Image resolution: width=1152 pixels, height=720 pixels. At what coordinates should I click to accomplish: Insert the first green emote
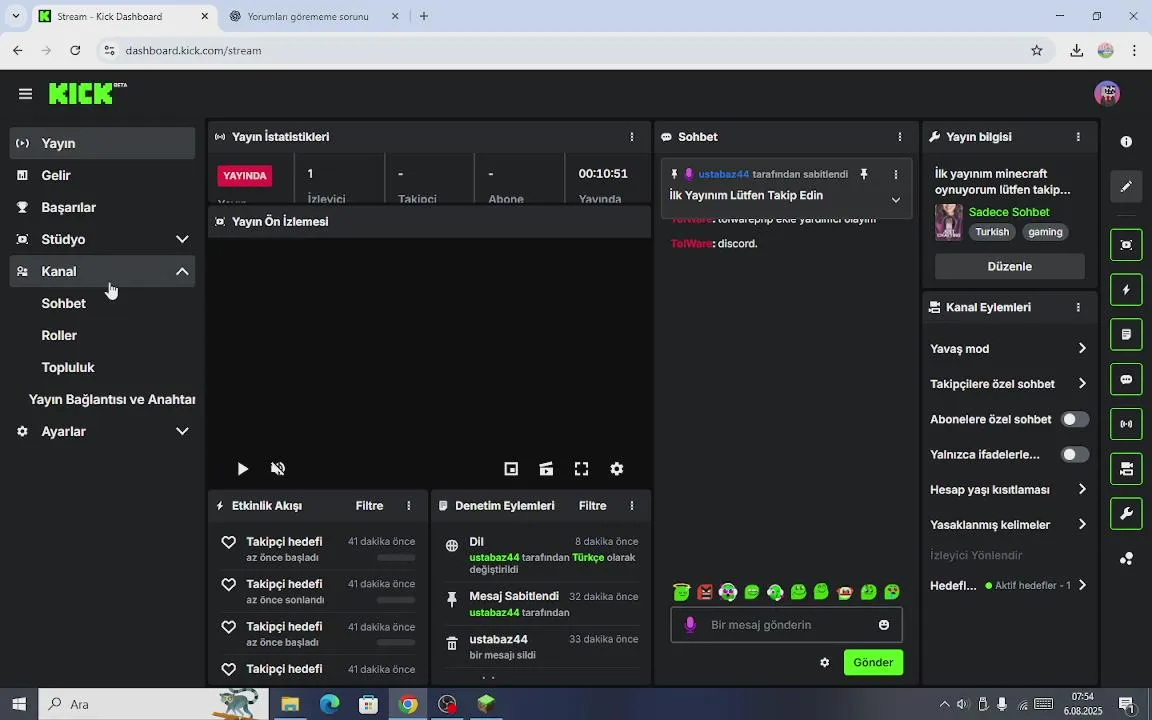681,591
